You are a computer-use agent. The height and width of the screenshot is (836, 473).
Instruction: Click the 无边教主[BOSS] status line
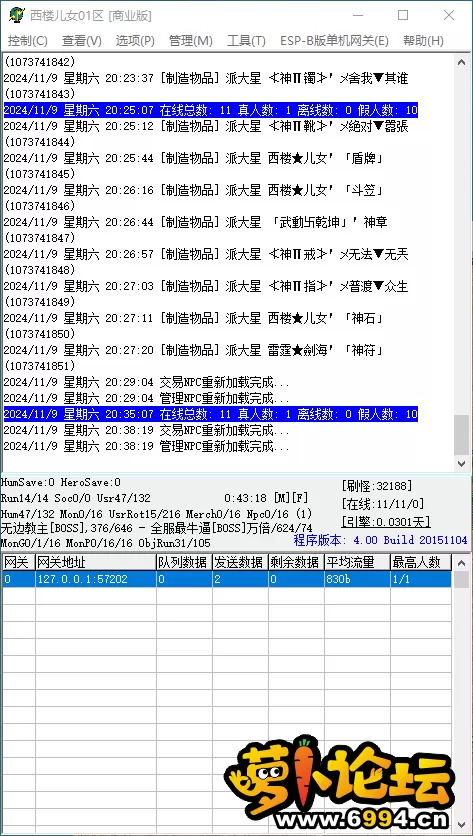(x=157, y=528)
